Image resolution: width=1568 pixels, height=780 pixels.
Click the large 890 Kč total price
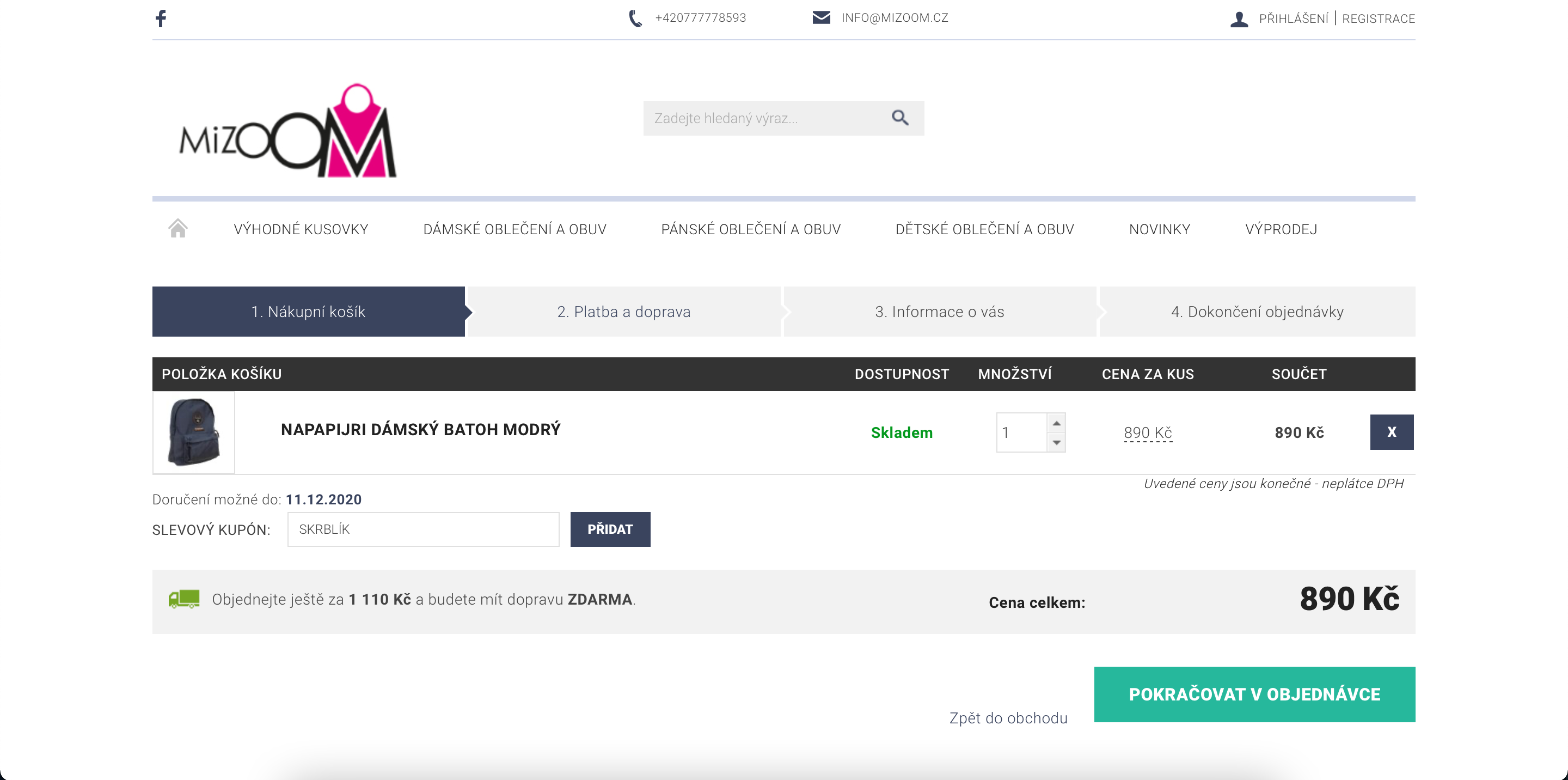coord(1350,599)
